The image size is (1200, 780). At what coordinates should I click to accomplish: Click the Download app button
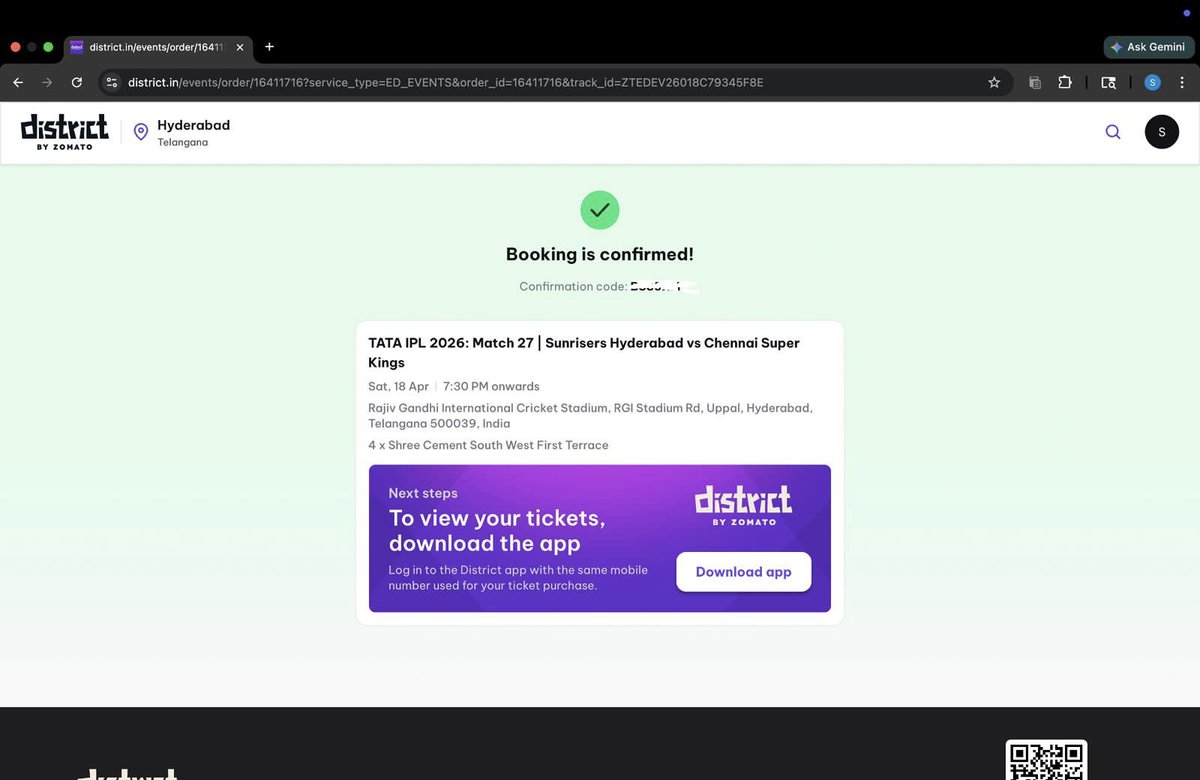click(x=743, y=572)
